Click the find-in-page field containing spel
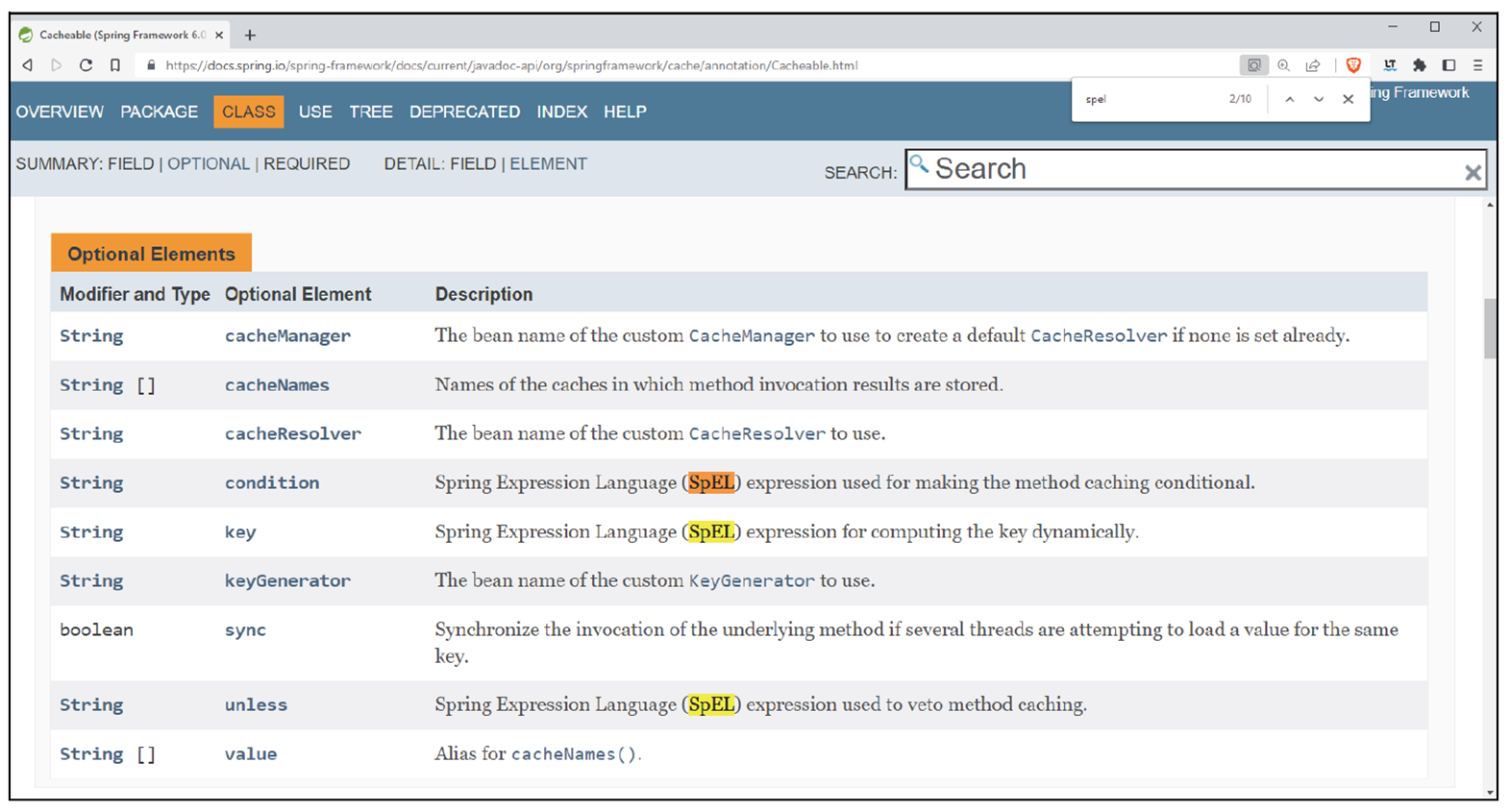Screen dimensions: 1510x812 pyautogui.click(x=1149, y=99)
